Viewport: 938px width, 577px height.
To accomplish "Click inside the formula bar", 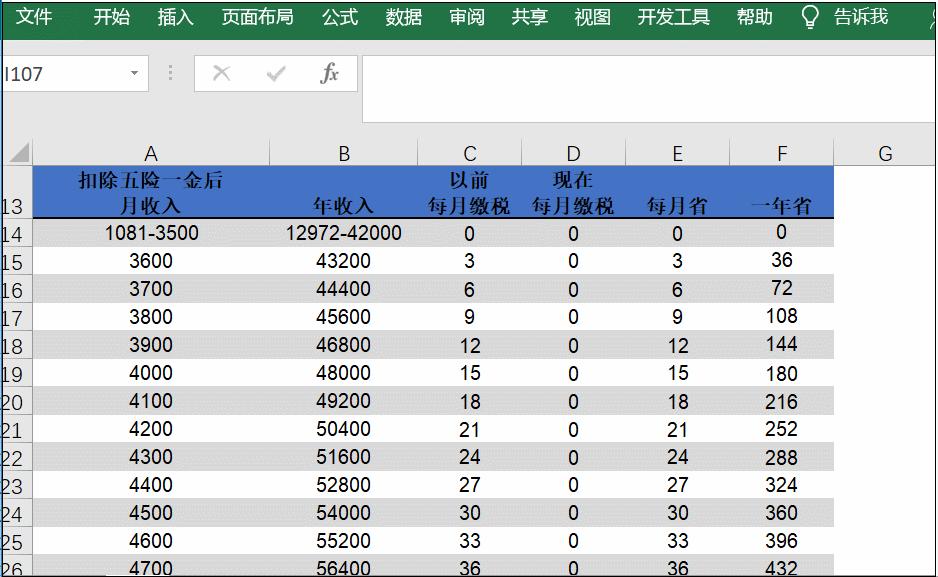I will click(600, 73).
